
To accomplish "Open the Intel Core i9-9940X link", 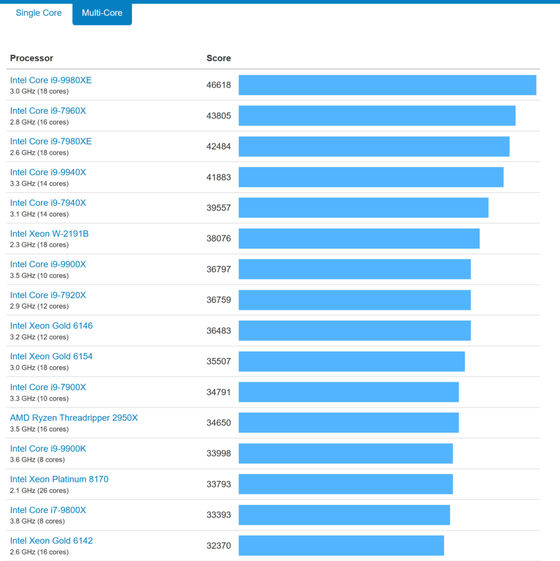I will pyautogui.click(x=48, y=172).
